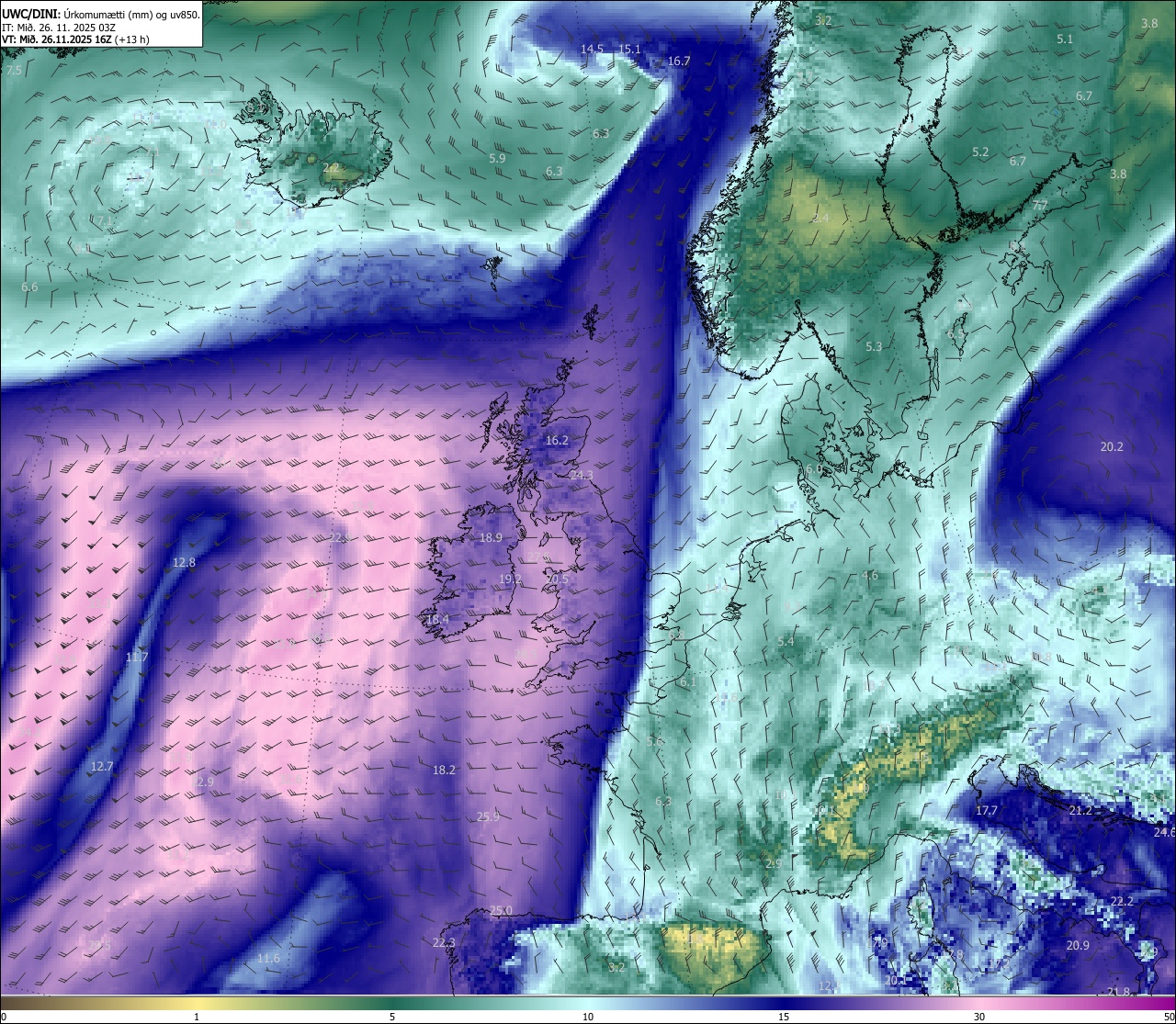Click the 15.1 value on the map
This screenshot has width=1176, height=1024.
[x=629, y=49]
